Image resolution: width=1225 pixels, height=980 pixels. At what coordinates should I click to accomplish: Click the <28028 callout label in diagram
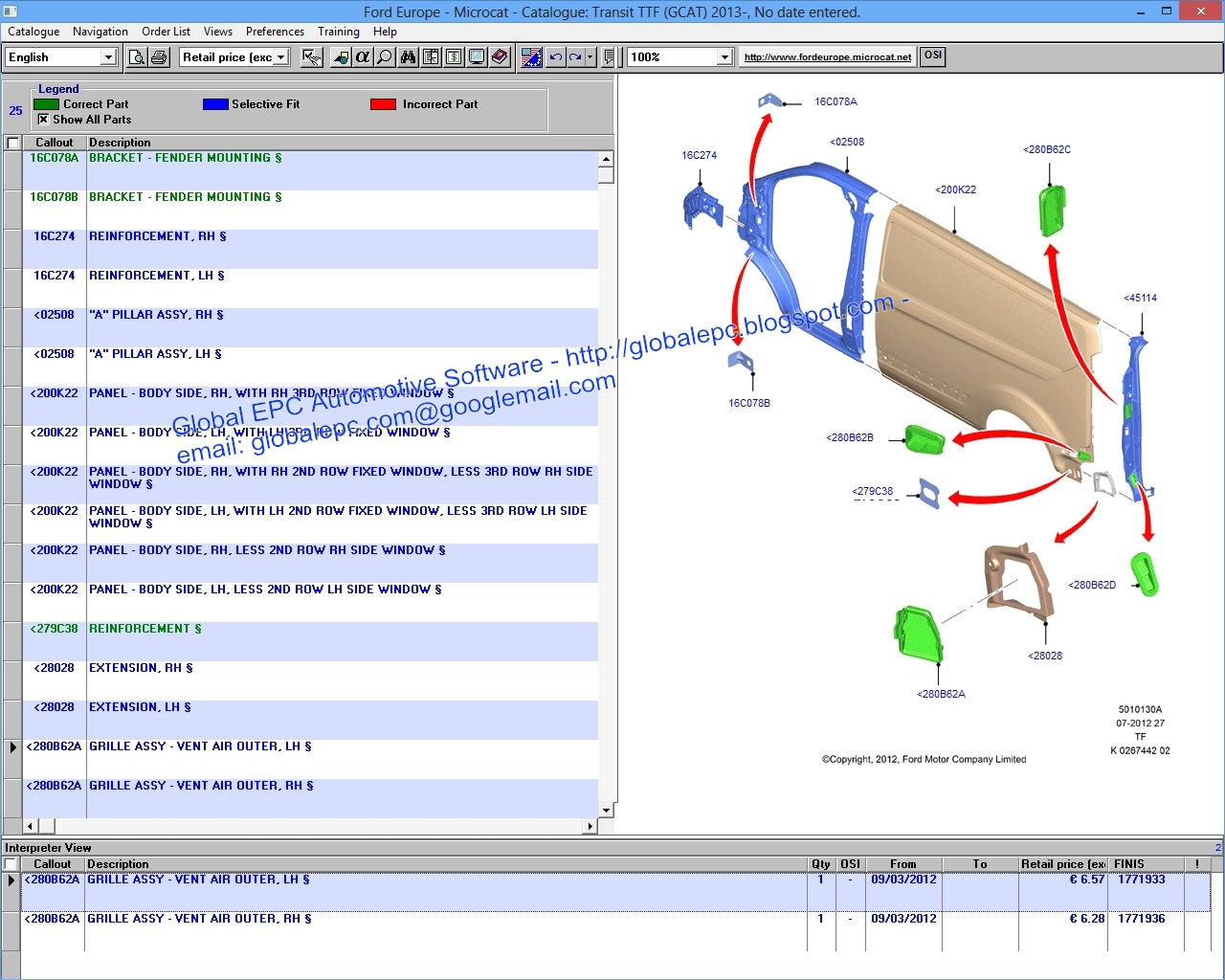[1045, 656]
